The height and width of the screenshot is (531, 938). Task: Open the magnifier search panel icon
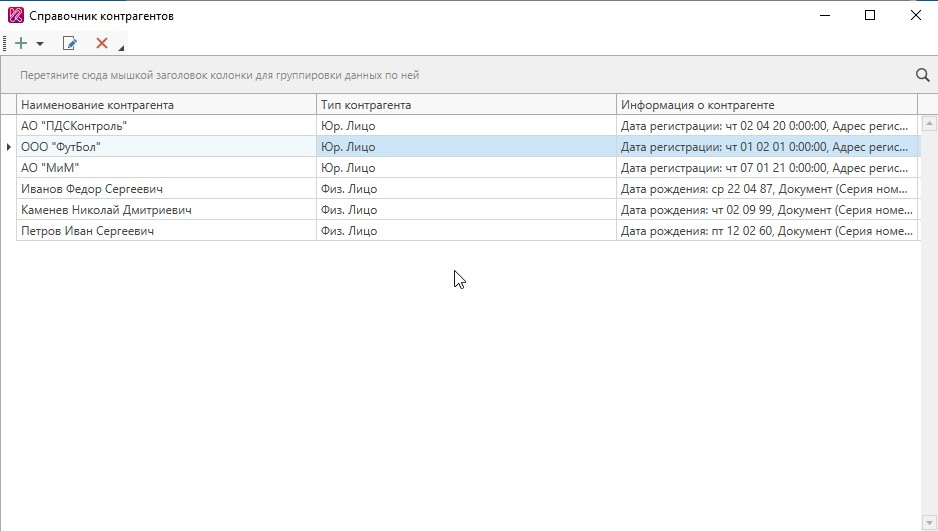click(x=922, y=75)
